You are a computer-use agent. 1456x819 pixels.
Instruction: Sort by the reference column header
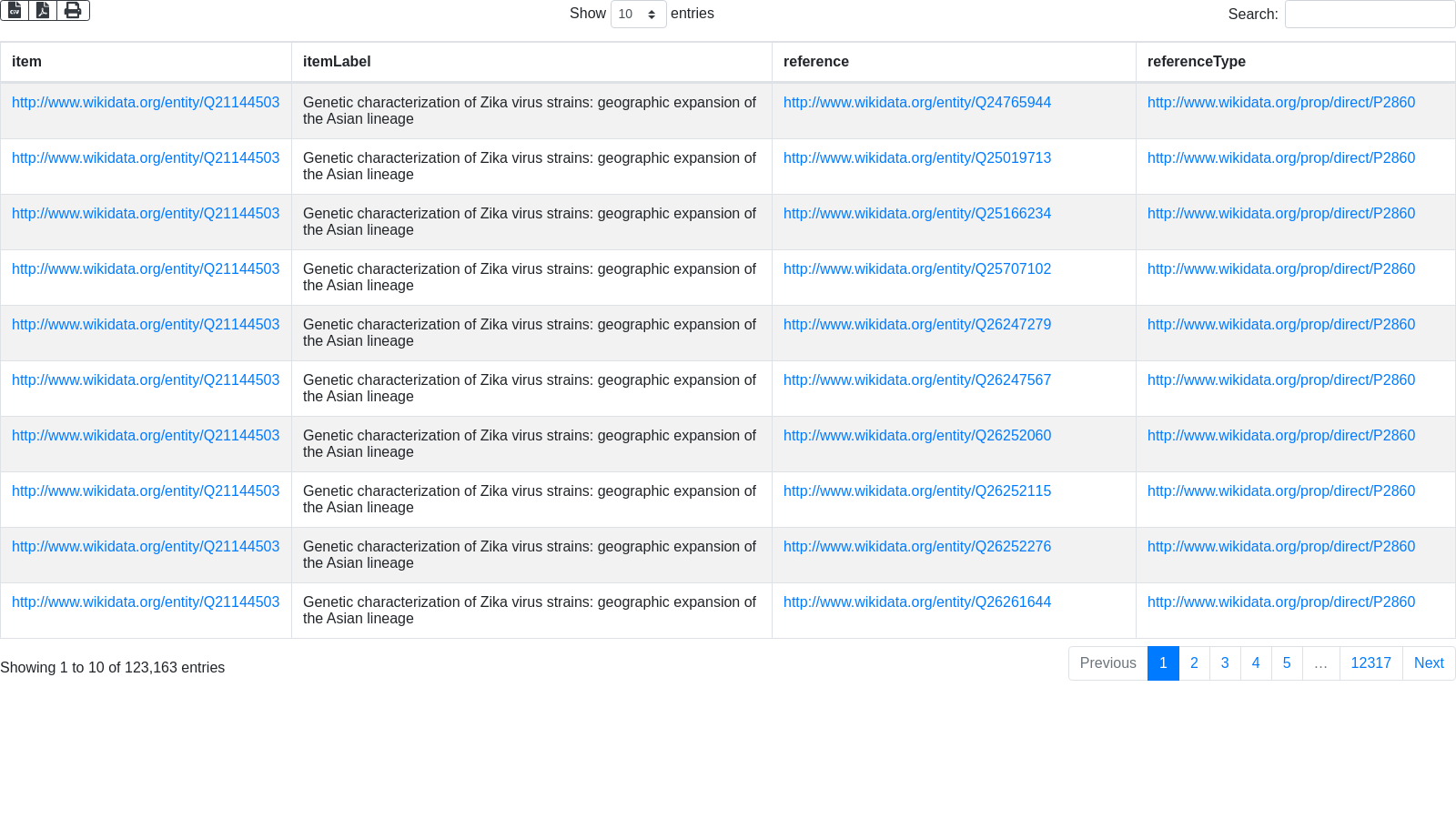(x=954, y=62)
